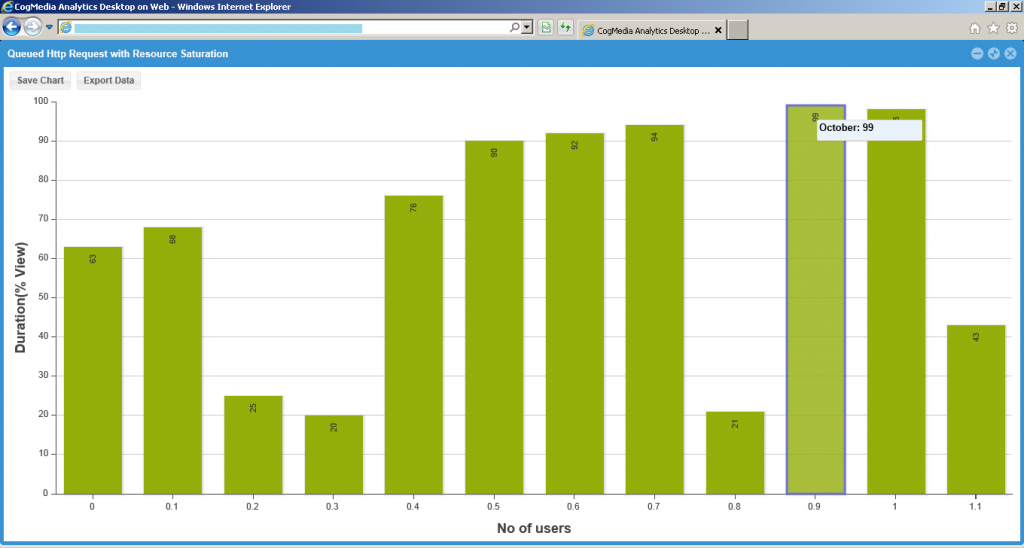Click the browser Back button

[13, 28]
